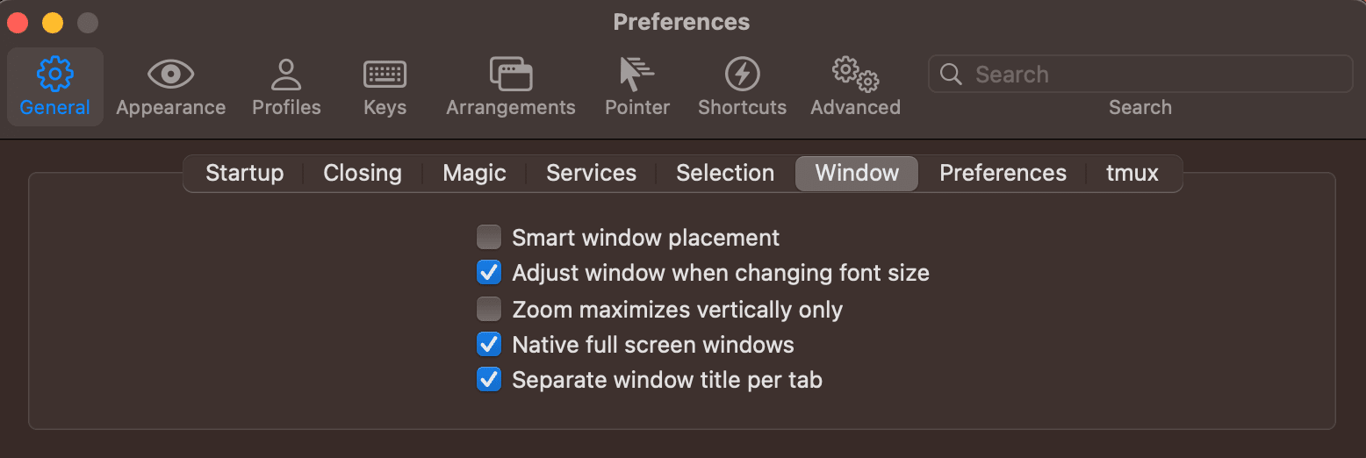Open the General preferences gear icon
Image resolution: width=1366 pixels, height=458 pixels.
click(x=54, y=74)
